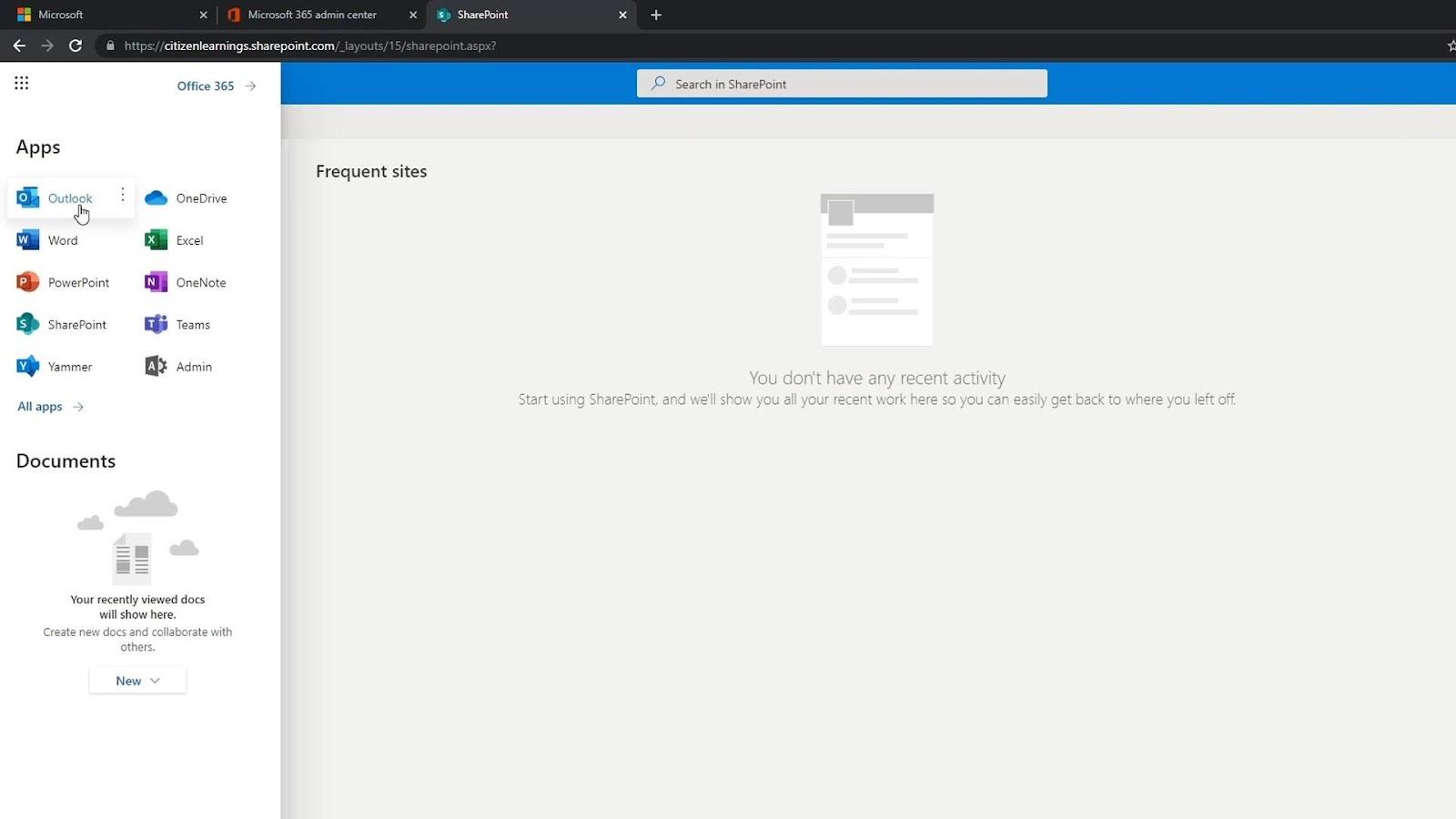Click the arrow next to Office 365
The width and height of the screenshot is (1456, 819).
click(x=250, y=86)
